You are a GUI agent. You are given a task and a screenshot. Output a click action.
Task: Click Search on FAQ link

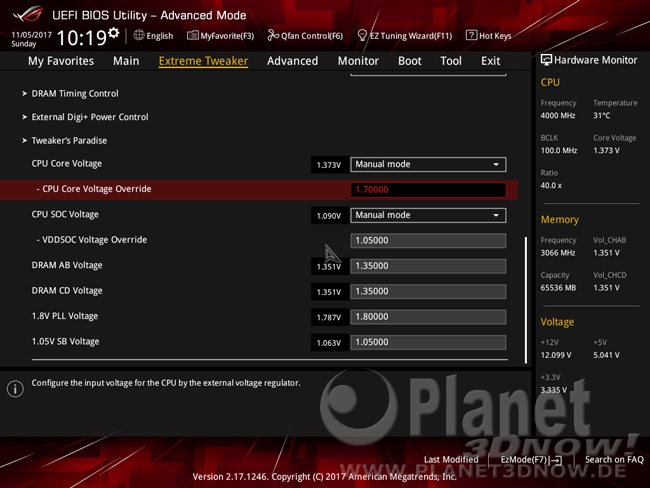point(614,459)
